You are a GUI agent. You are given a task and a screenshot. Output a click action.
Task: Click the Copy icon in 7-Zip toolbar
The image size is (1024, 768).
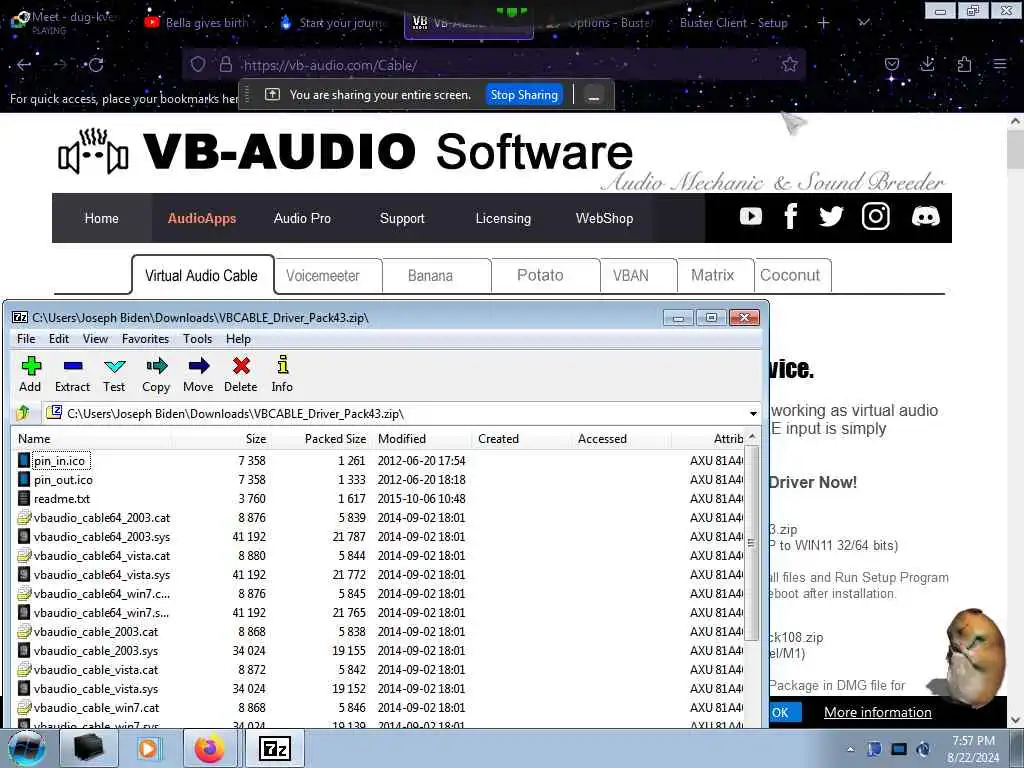coord(156,374)
